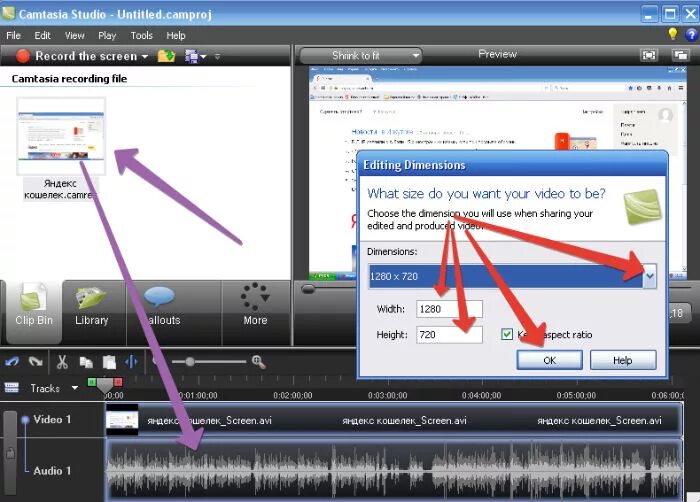
Task: Click the red Record the screen icon
Action: (22, 56)
